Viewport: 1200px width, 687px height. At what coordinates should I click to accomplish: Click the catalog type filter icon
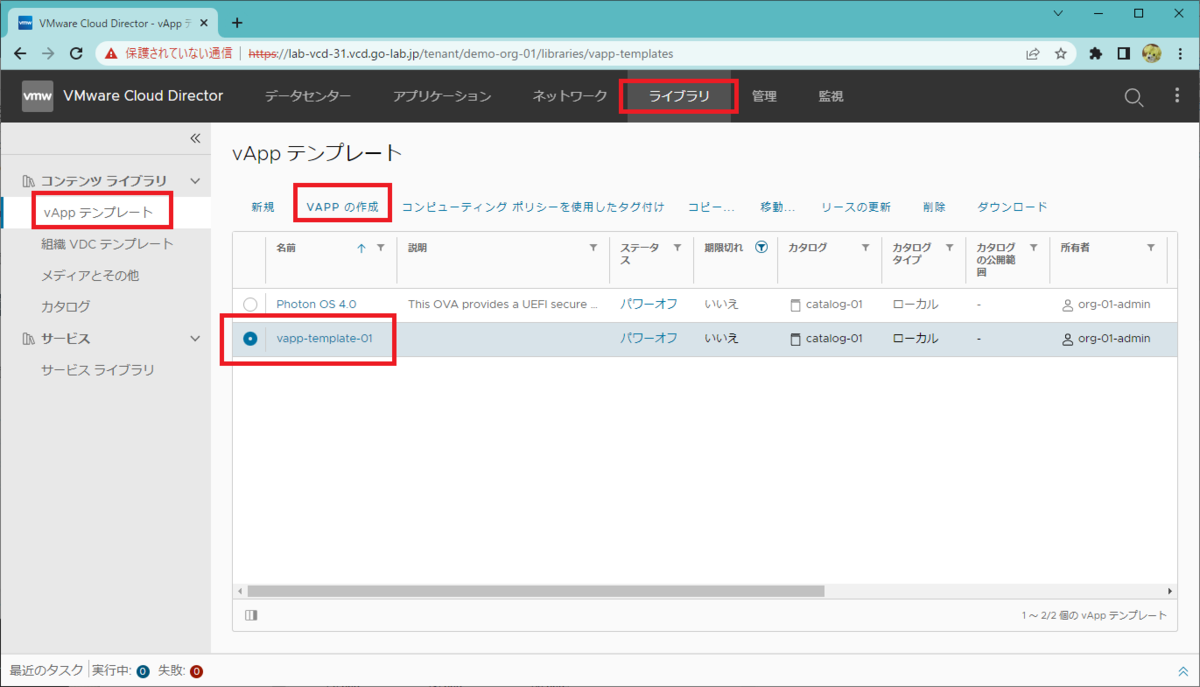pos(949,248)
